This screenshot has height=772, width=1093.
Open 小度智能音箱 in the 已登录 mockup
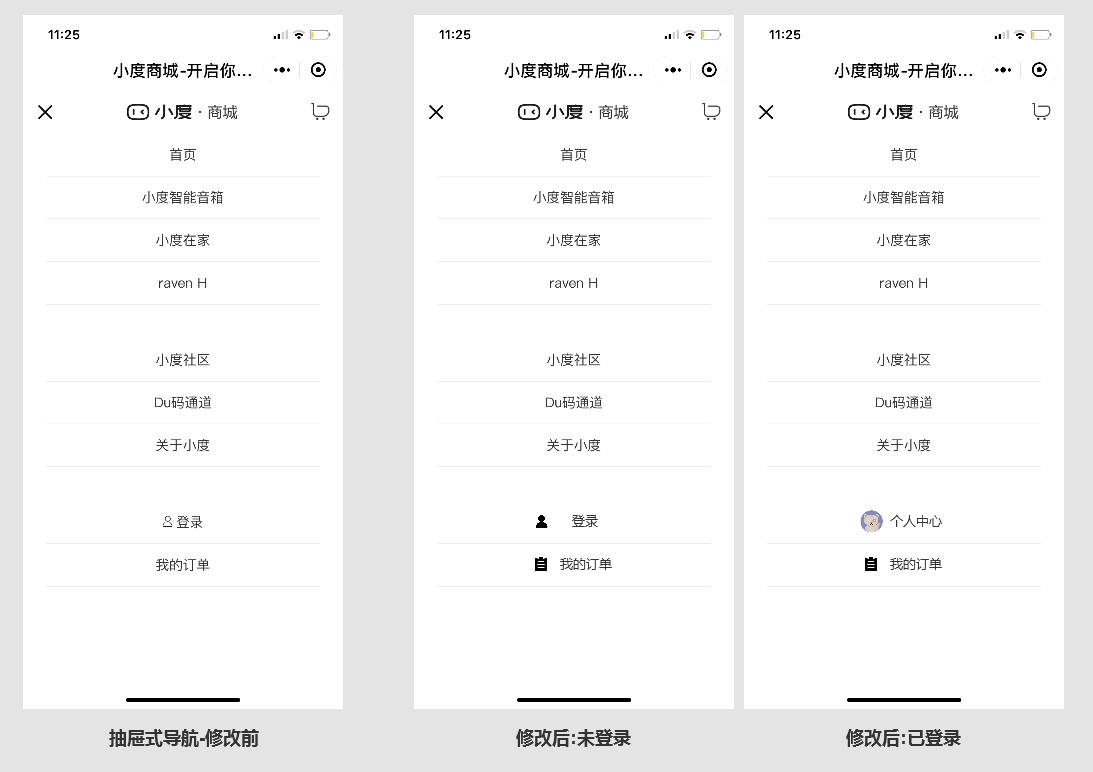coord(903,197)
